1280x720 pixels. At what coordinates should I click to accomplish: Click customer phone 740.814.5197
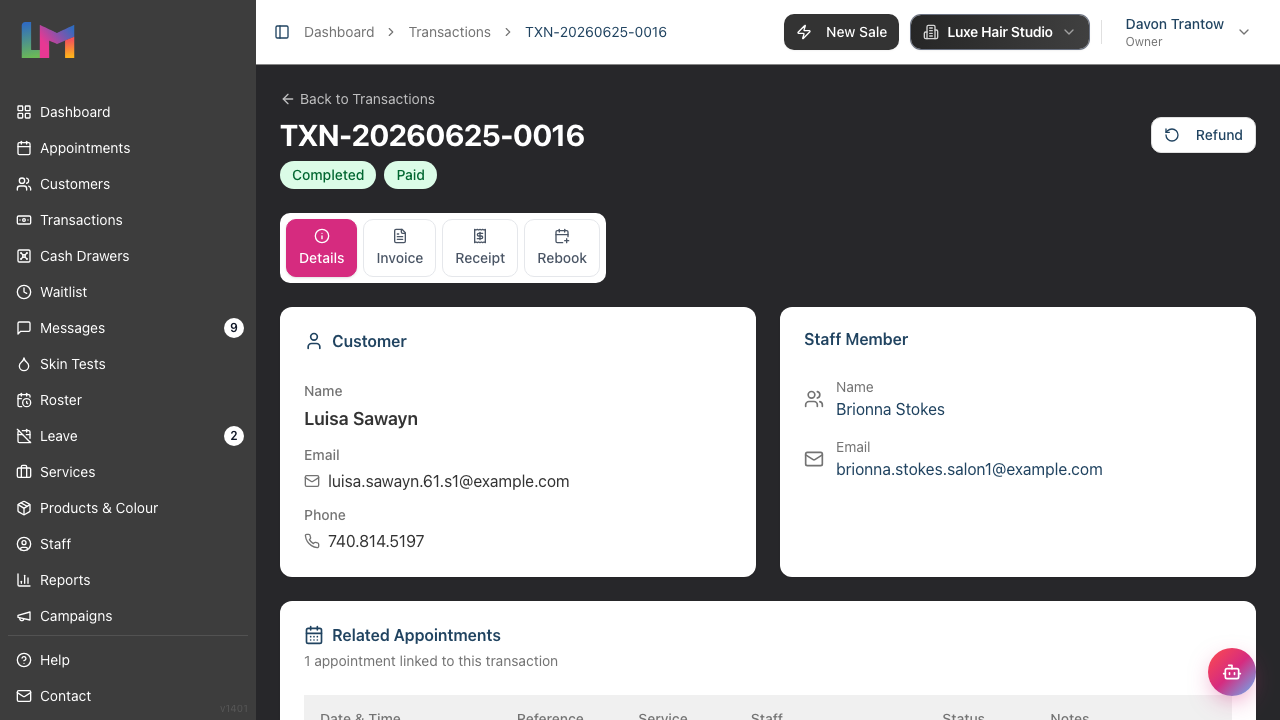(x=376, y=541)
